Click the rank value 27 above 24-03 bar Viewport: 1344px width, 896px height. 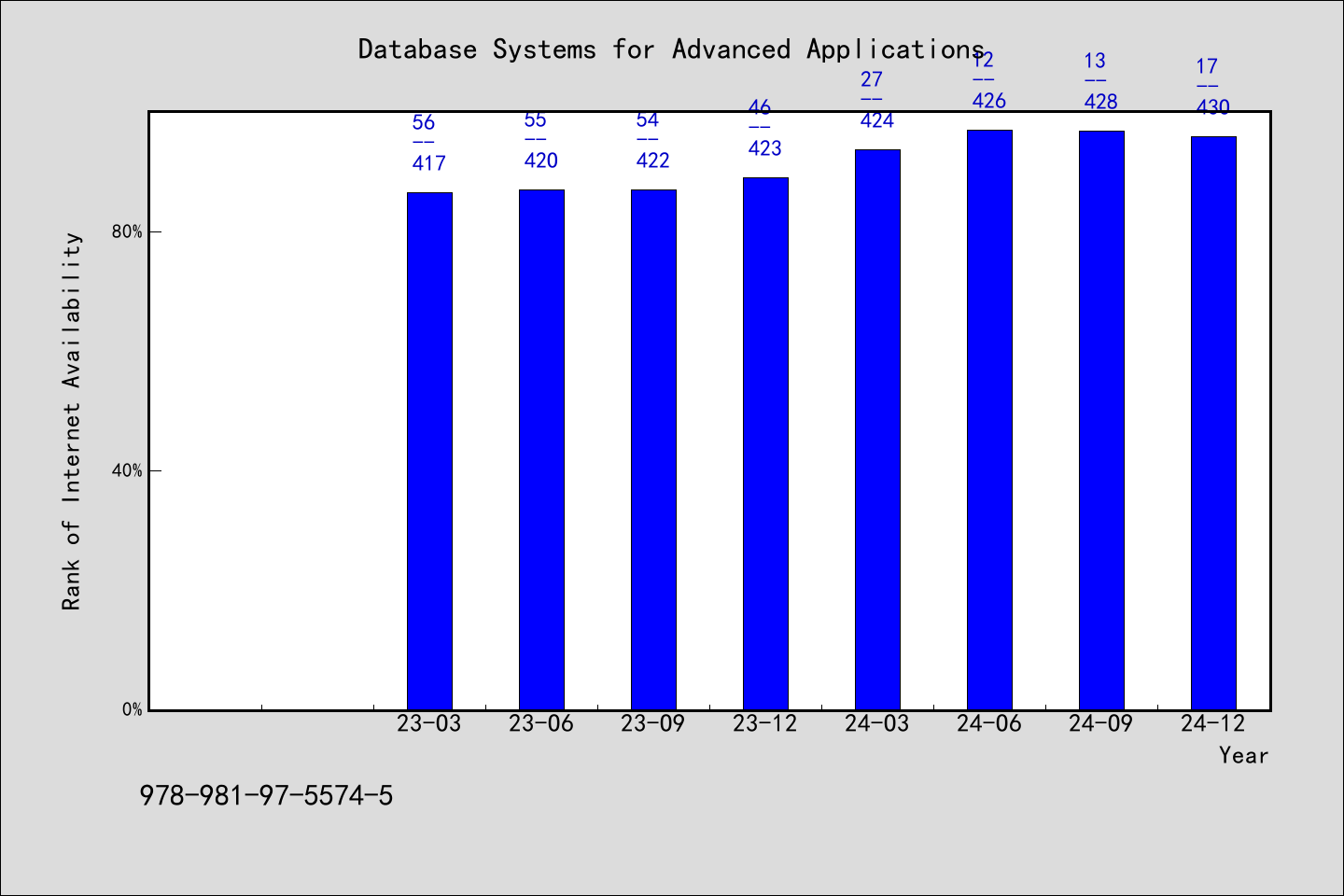click(x=872, y=79)
